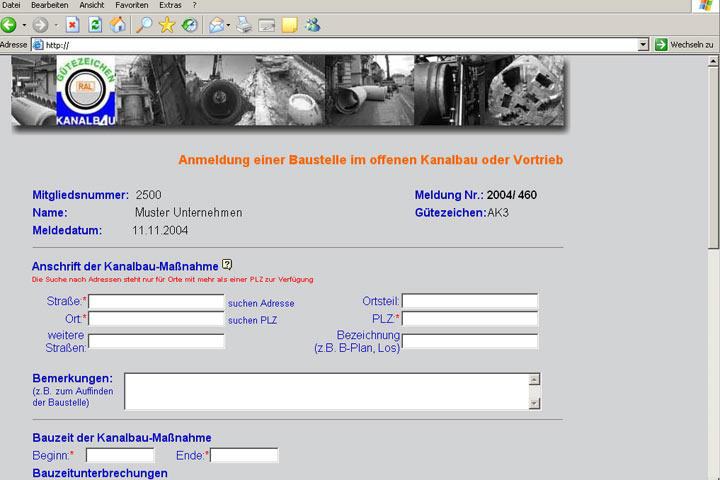Expand the Back button history arrow

[25, 25]
